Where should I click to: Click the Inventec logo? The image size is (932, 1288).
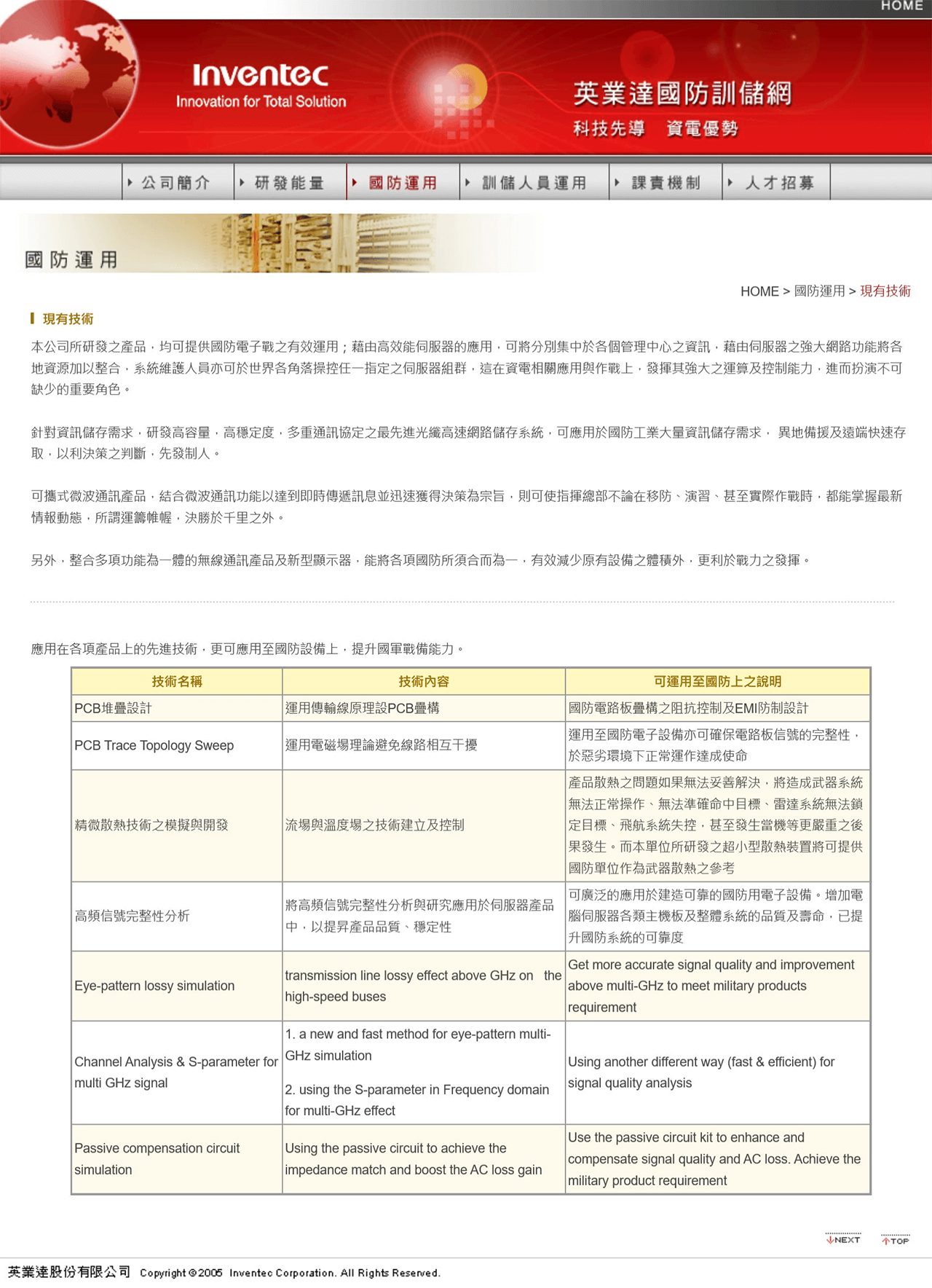coord(261,75)
